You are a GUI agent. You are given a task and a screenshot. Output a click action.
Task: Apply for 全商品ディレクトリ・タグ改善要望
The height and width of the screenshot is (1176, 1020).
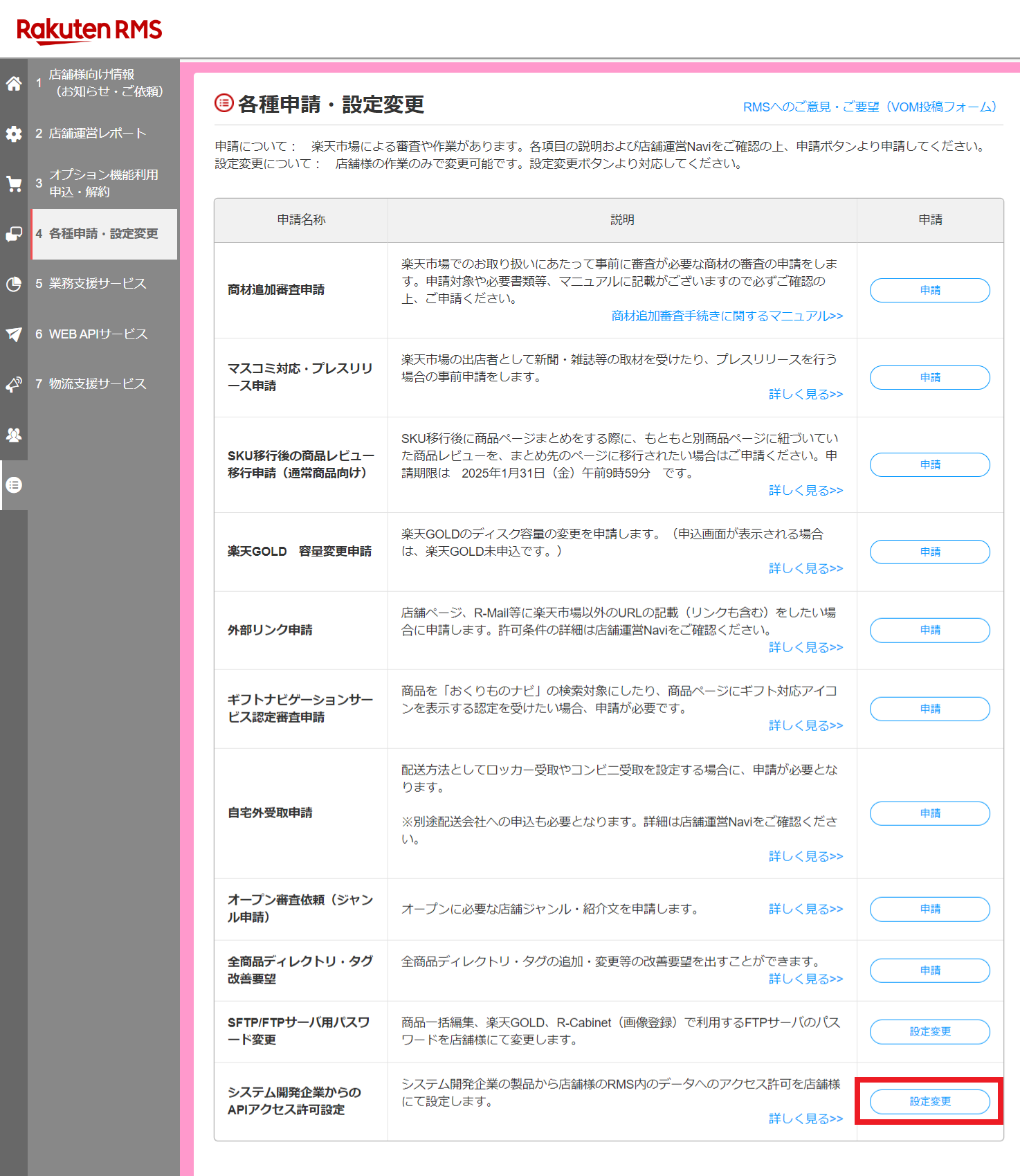(930, 970)
